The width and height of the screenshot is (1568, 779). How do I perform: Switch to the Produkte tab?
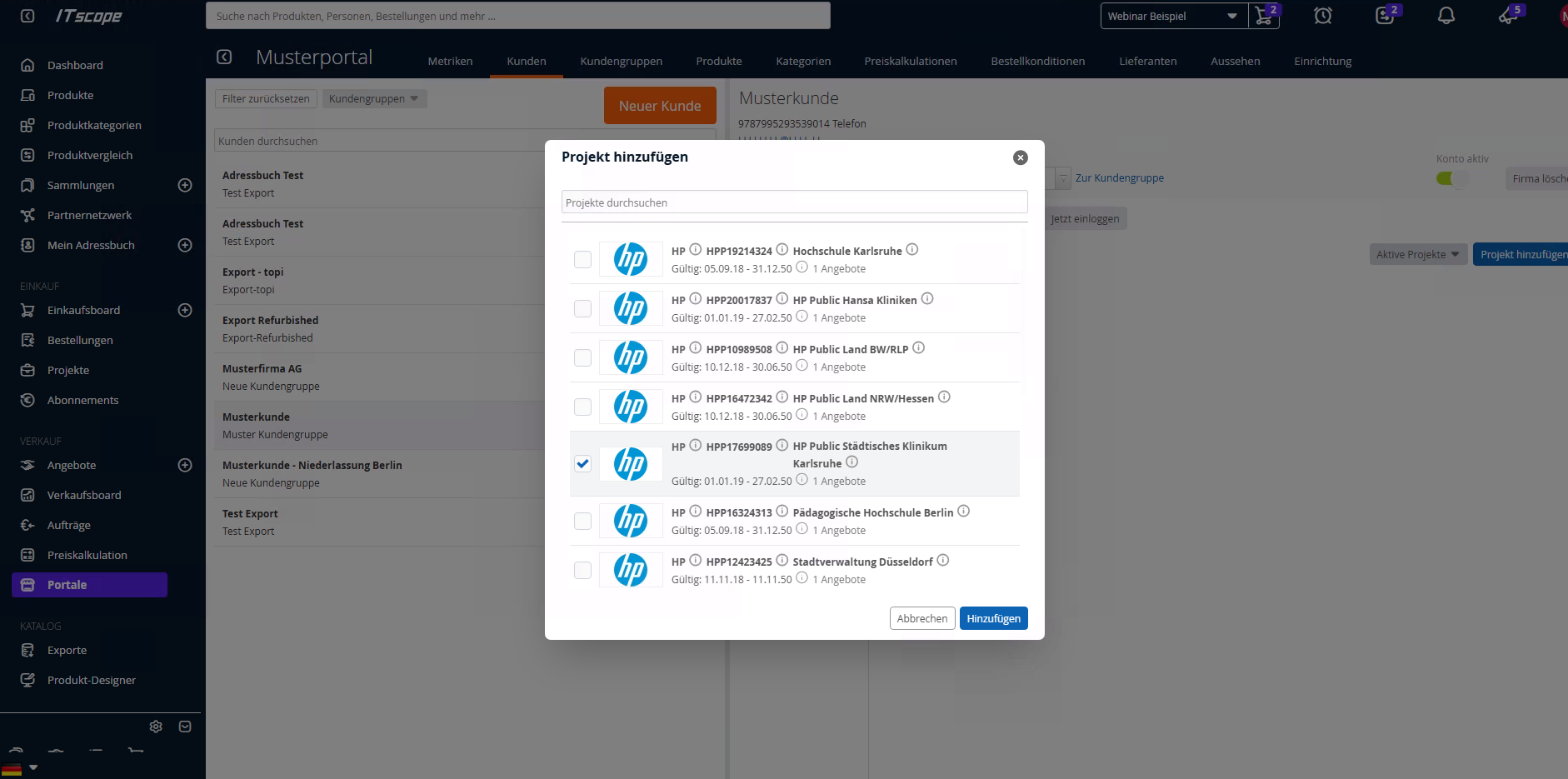[x=719, y=61]
